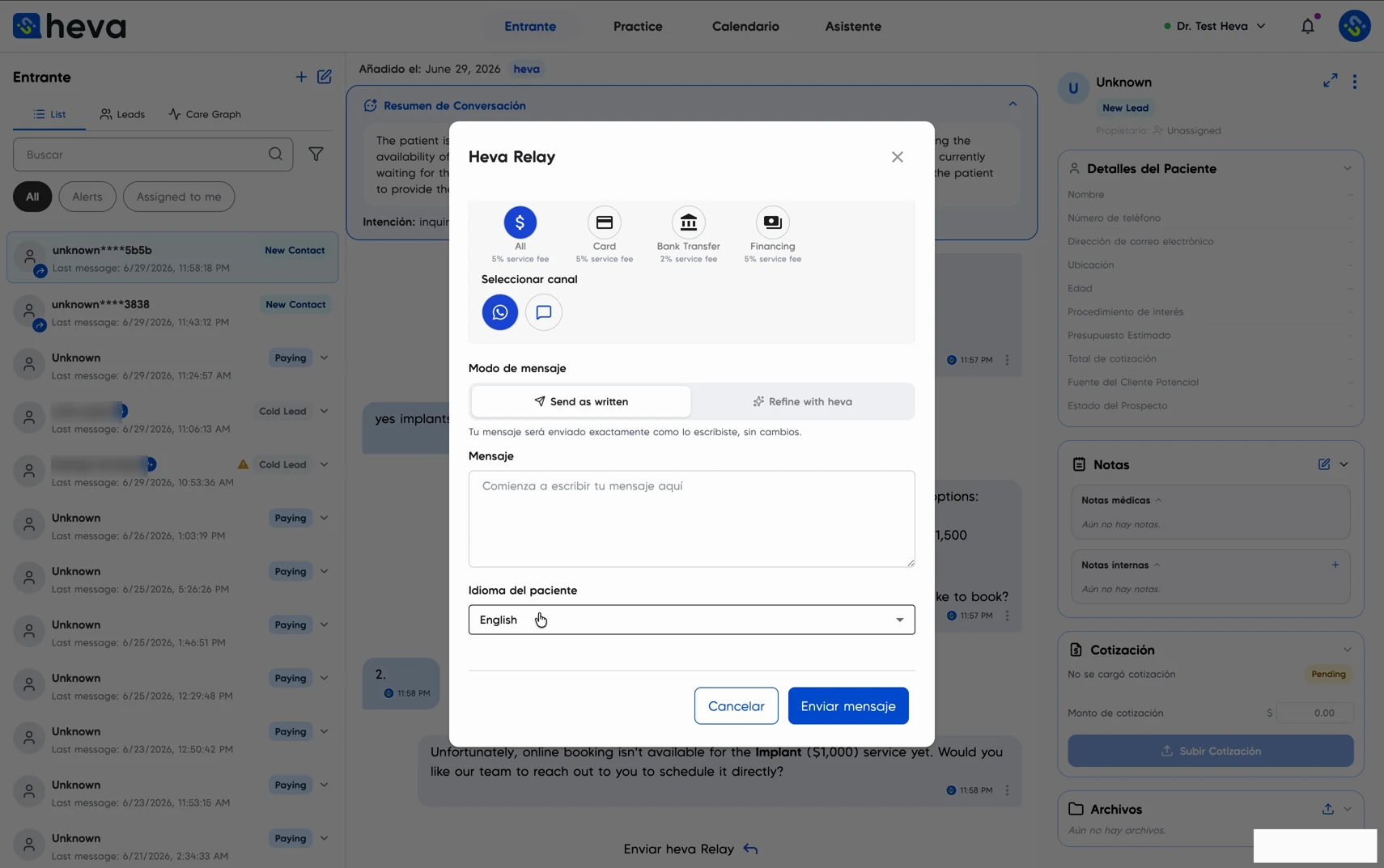
Task: Switch to the Leads view tab
Action: click(122, 114)
